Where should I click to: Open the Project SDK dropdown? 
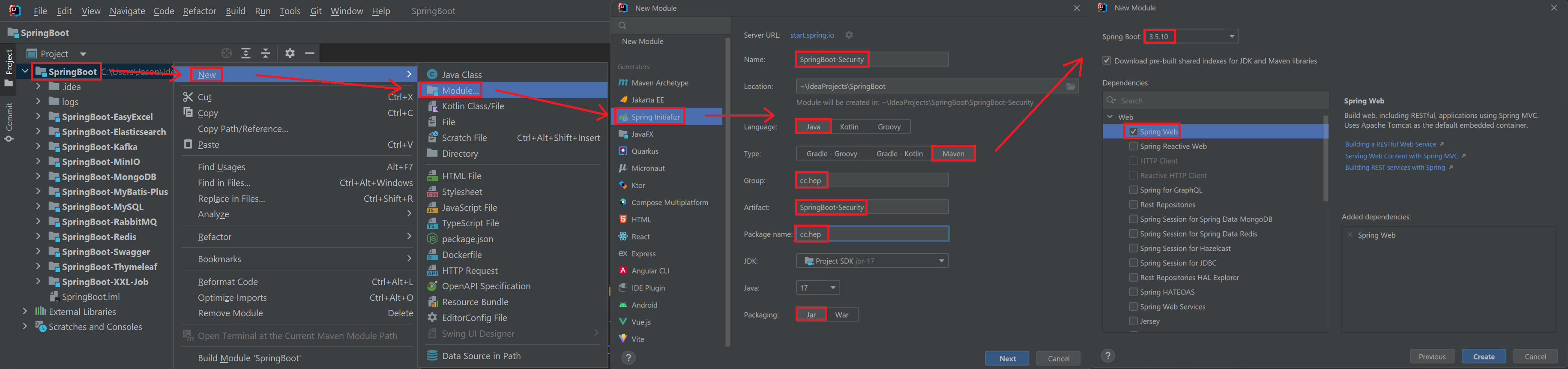click(941, 261)
